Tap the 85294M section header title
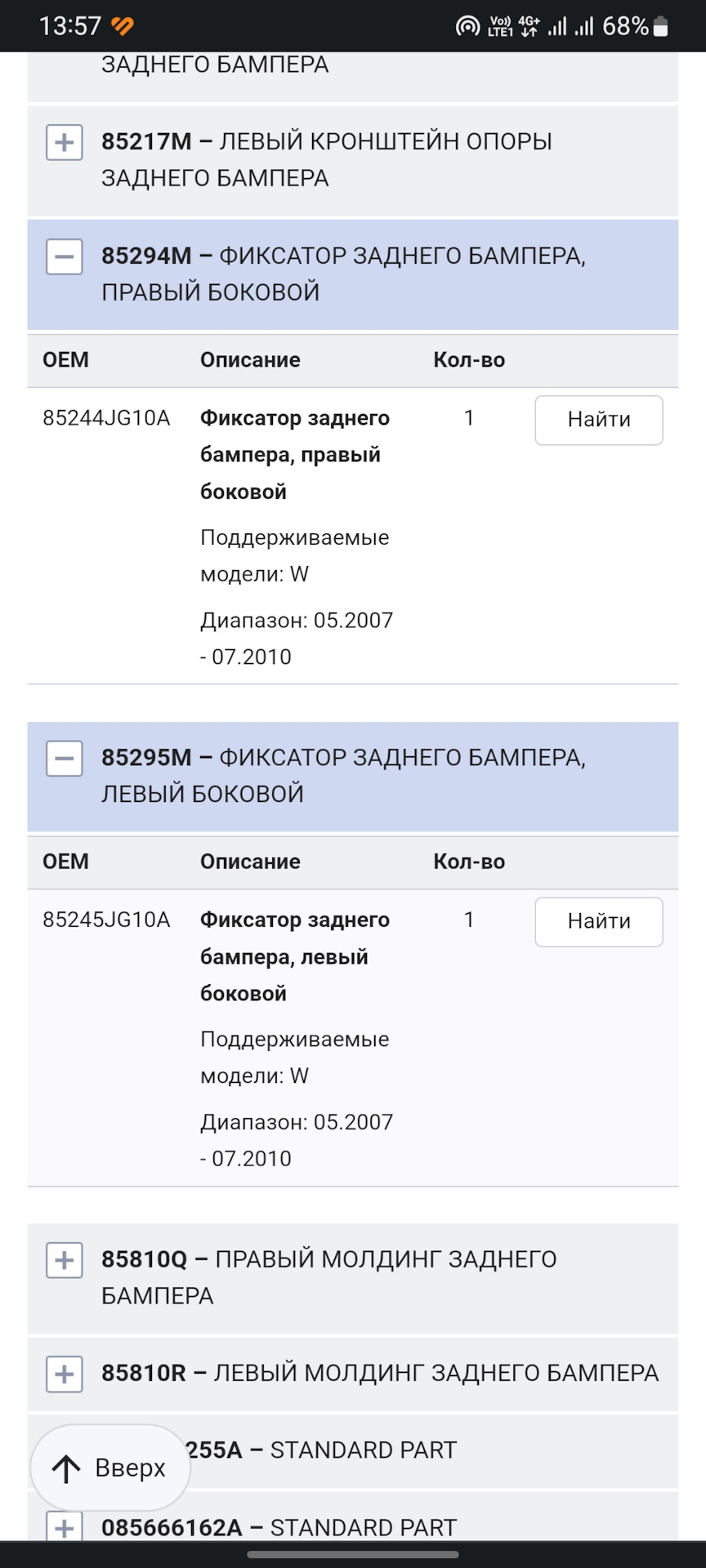Viewport: 706px width, 1568px height. [x=343, y=274]
